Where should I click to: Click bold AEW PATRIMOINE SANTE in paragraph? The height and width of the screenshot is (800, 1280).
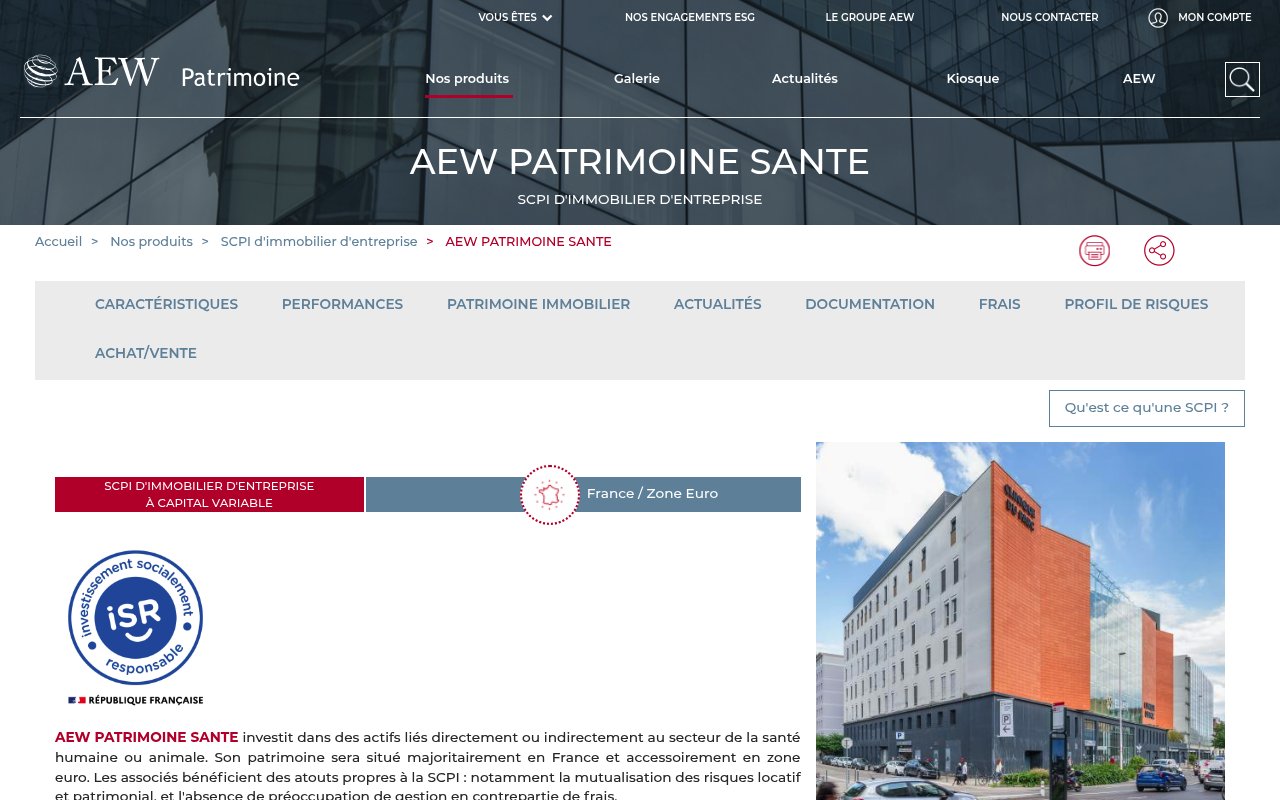(147, 737)
